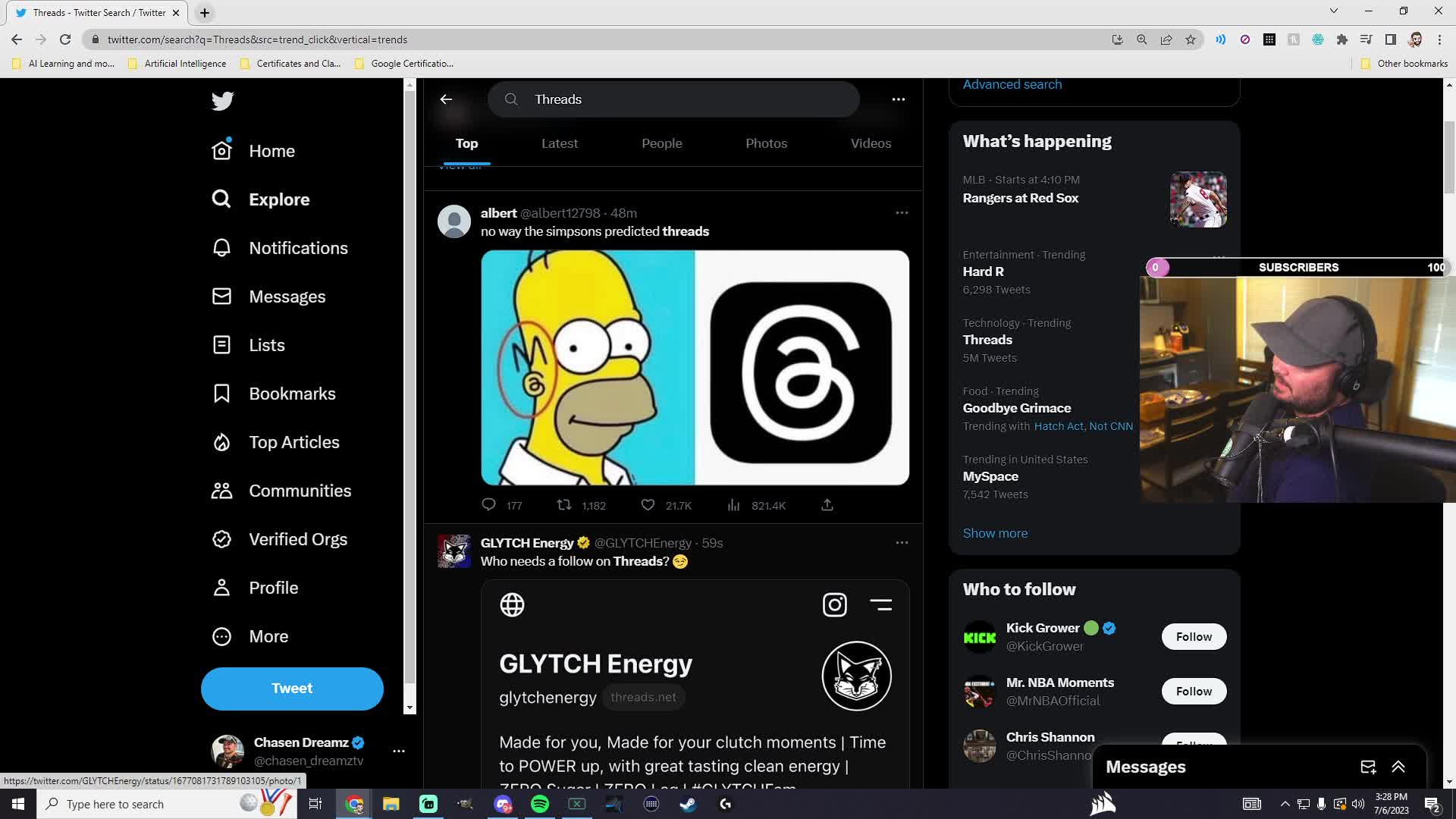Share albert's Simpsons tweet
Viewport: 1456px width, 819px height.
point(827,505)
